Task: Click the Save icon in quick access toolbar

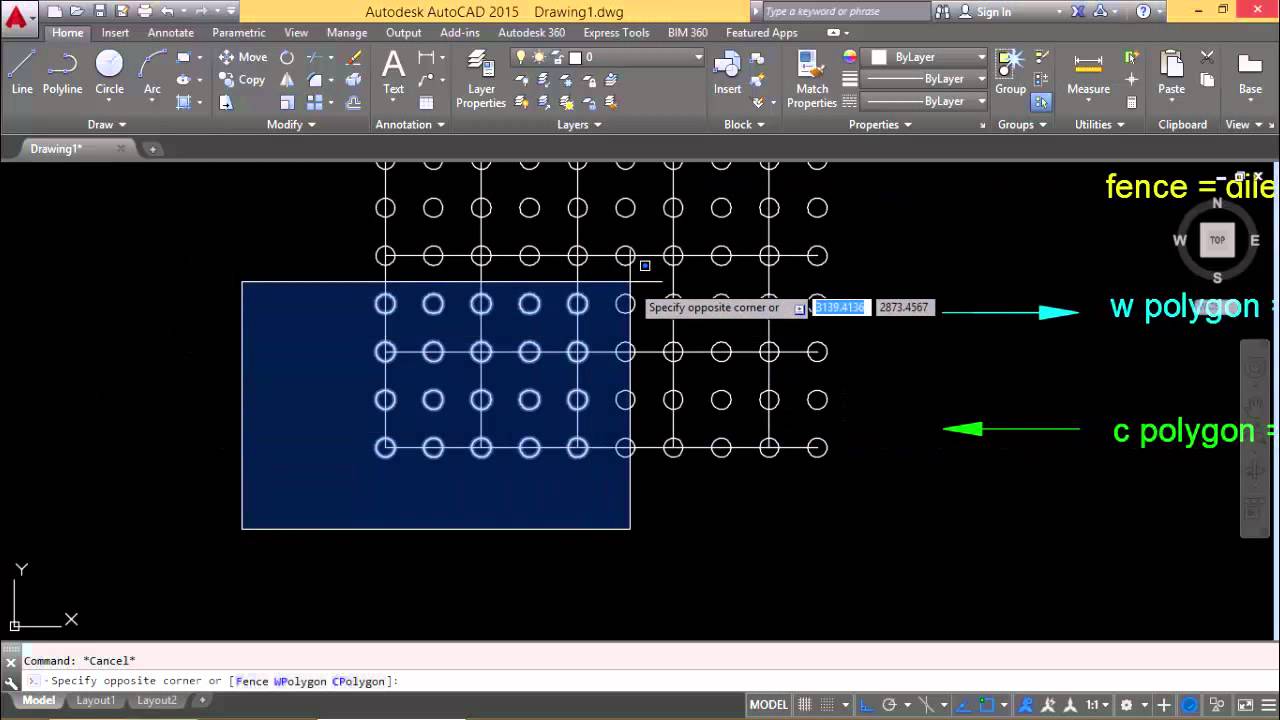Action: click(x=99, y=11)
